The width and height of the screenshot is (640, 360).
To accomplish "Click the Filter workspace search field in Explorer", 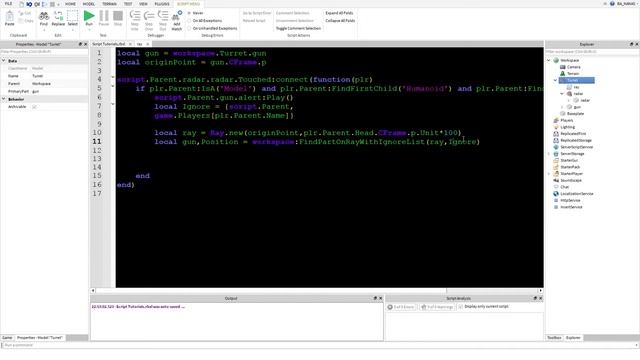I will [x=592, y=52].
